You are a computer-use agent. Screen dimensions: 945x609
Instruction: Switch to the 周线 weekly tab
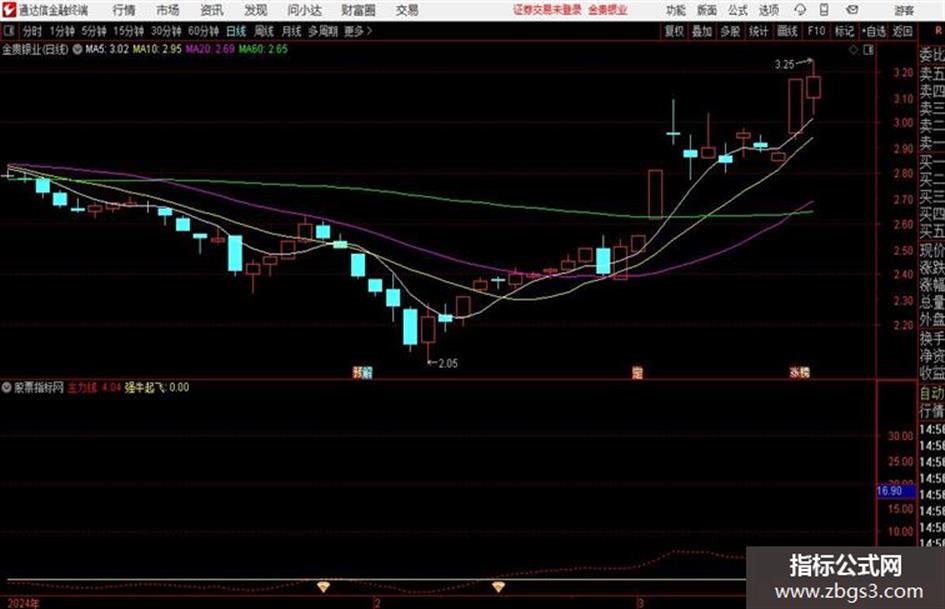coord(264,31)
